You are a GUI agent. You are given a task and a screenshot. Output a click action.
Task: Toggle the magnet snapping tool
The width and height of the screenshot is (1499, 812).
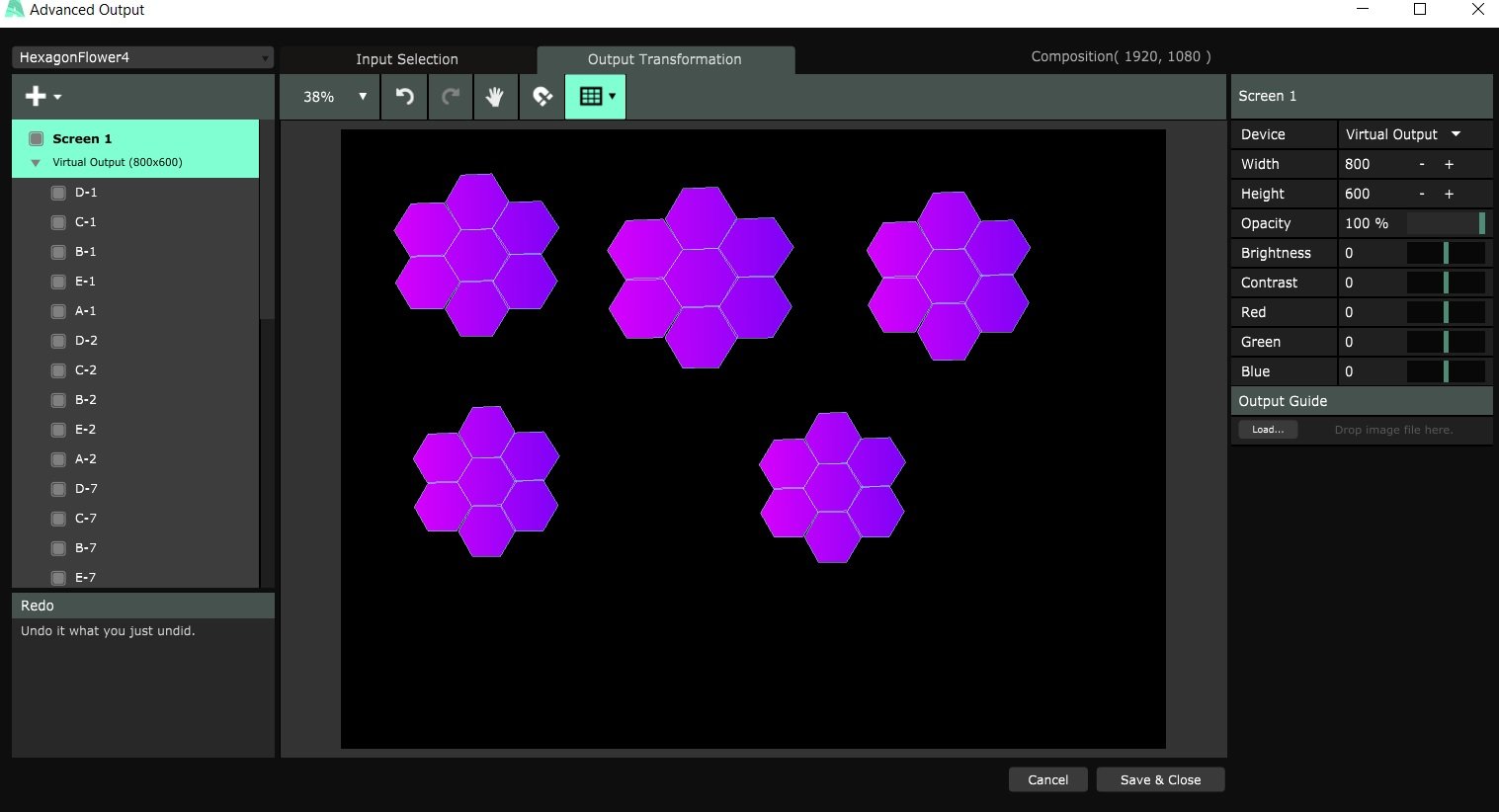[541, 97]
